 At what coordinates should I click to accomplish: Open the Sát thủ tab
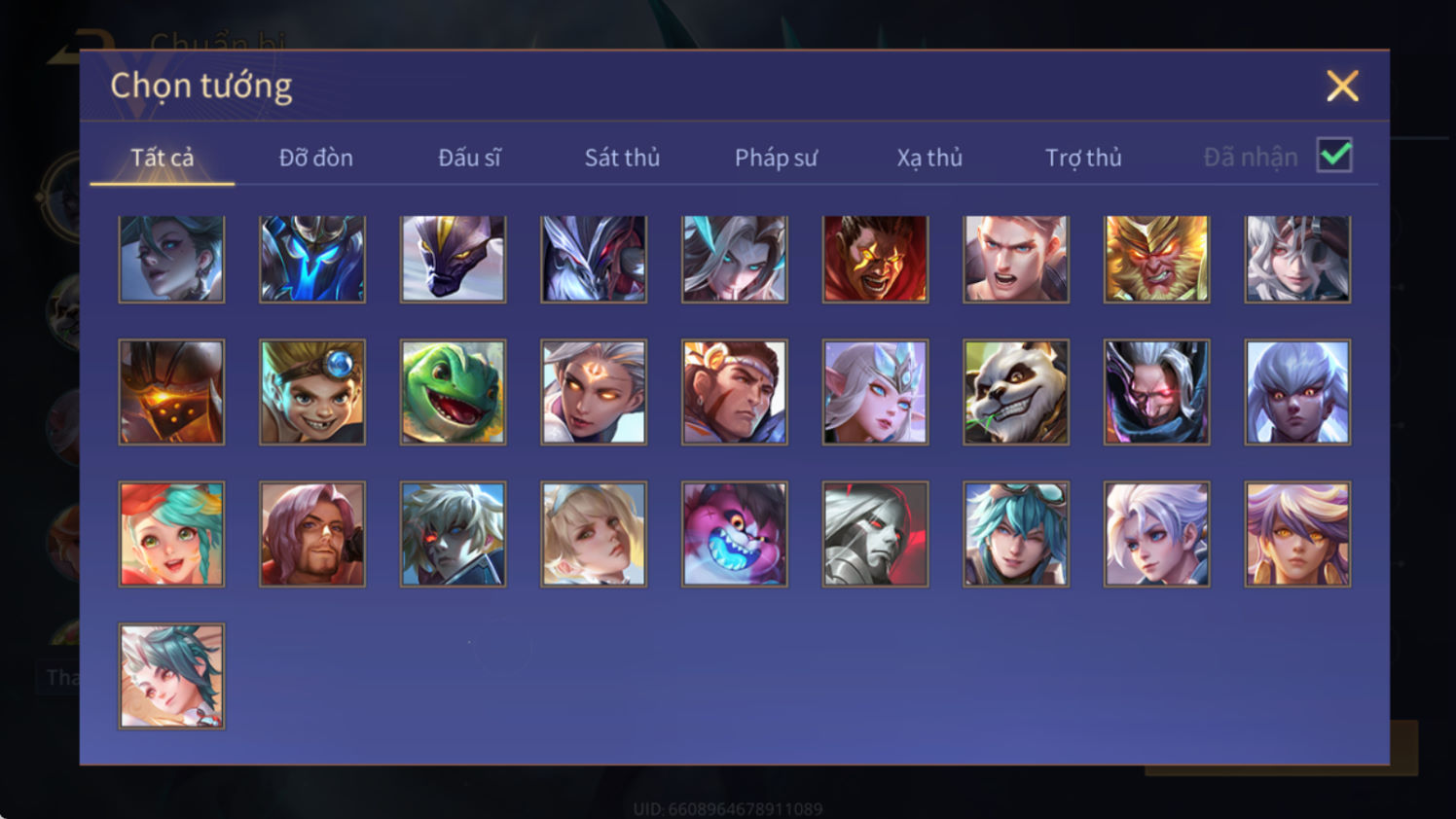click(x=622, y=158)
